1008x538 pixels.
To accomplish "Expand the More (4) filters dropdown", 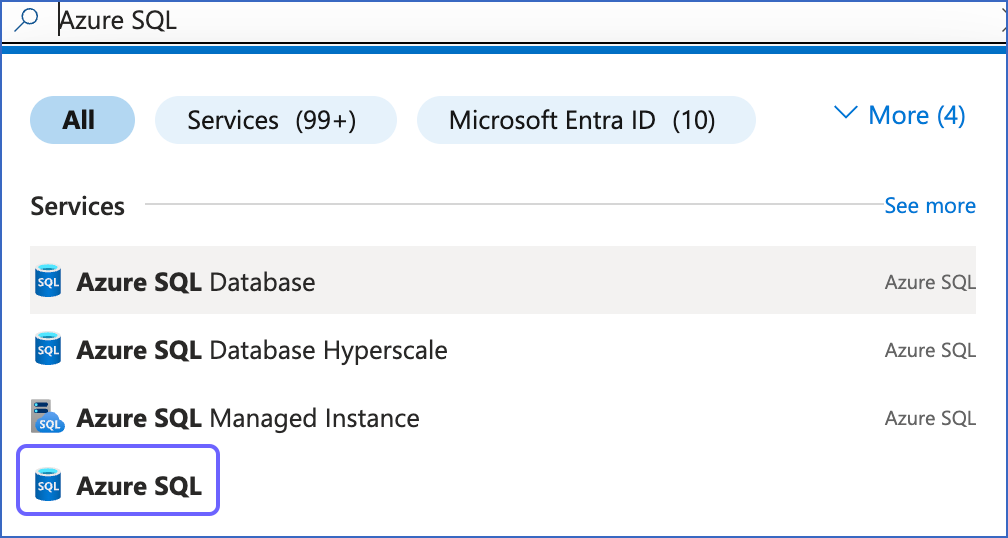I will [x=899, y=116].
